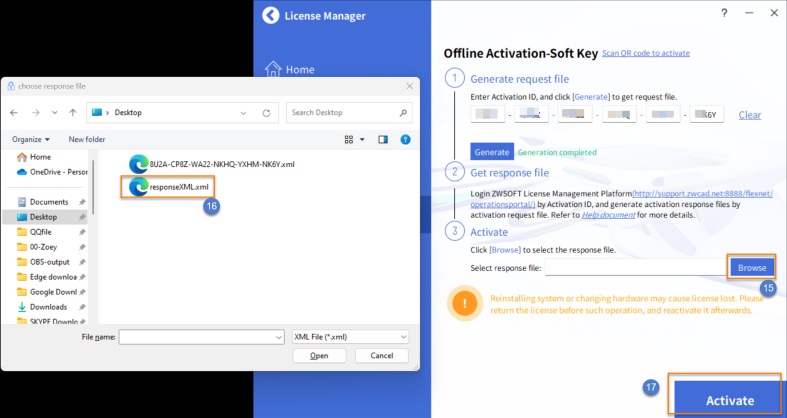Toggle the preview pane icon
The height and width of the screenshot is (418, 787).
click(x=383, y=140)
